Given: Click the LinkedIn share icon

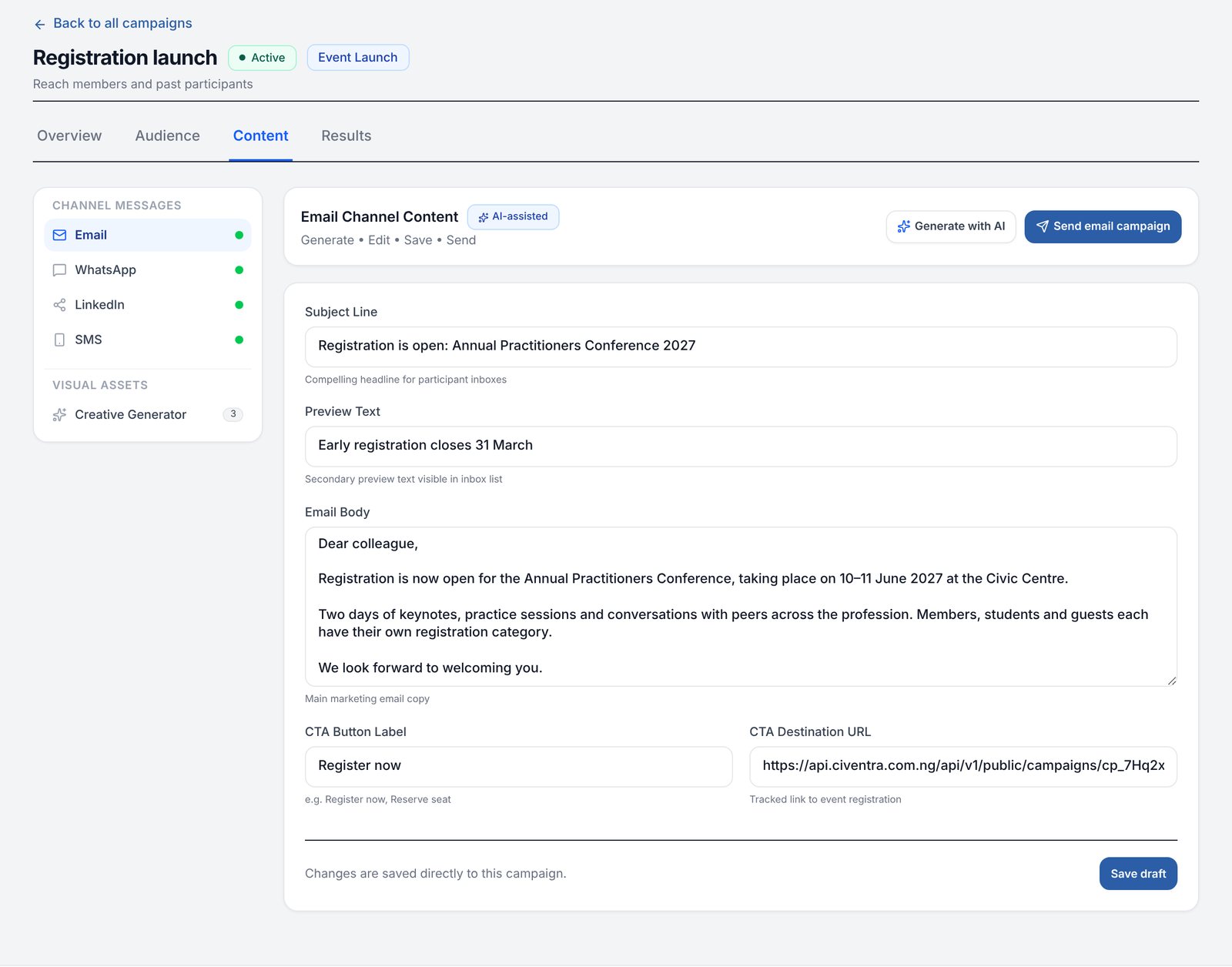Looking at the screenshot, I should coord(59,305).
